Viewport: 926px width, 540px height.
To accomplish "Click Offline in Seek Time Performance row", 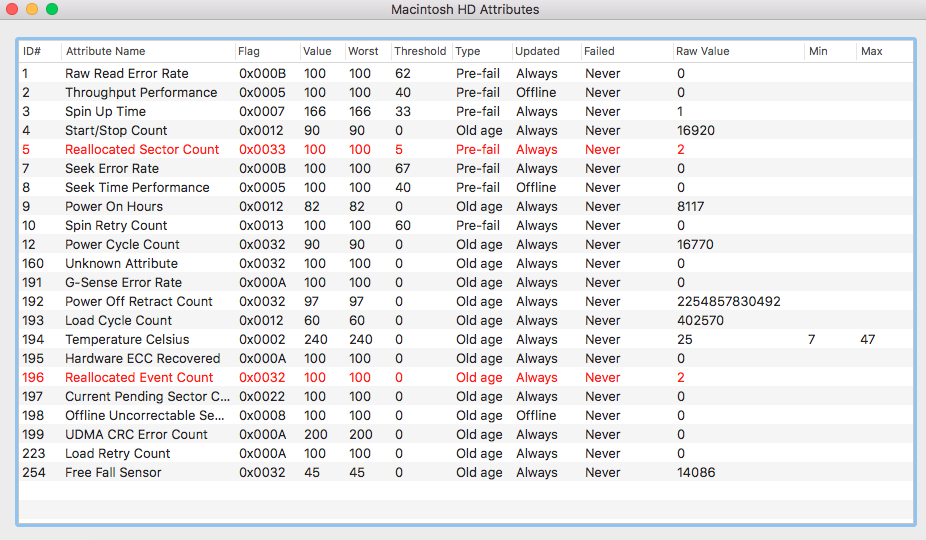I will [536, 187].
